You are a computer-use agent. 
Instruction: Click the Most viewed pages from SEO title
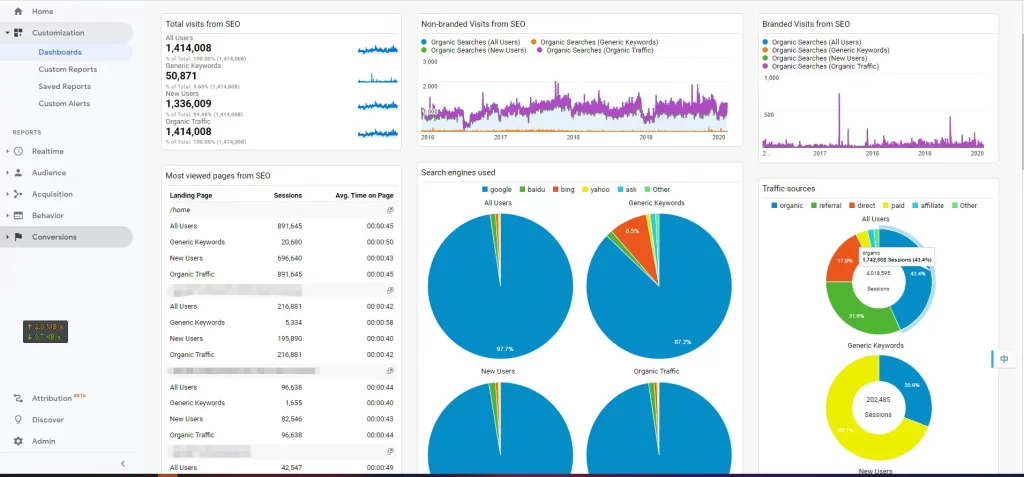point(218,176)
